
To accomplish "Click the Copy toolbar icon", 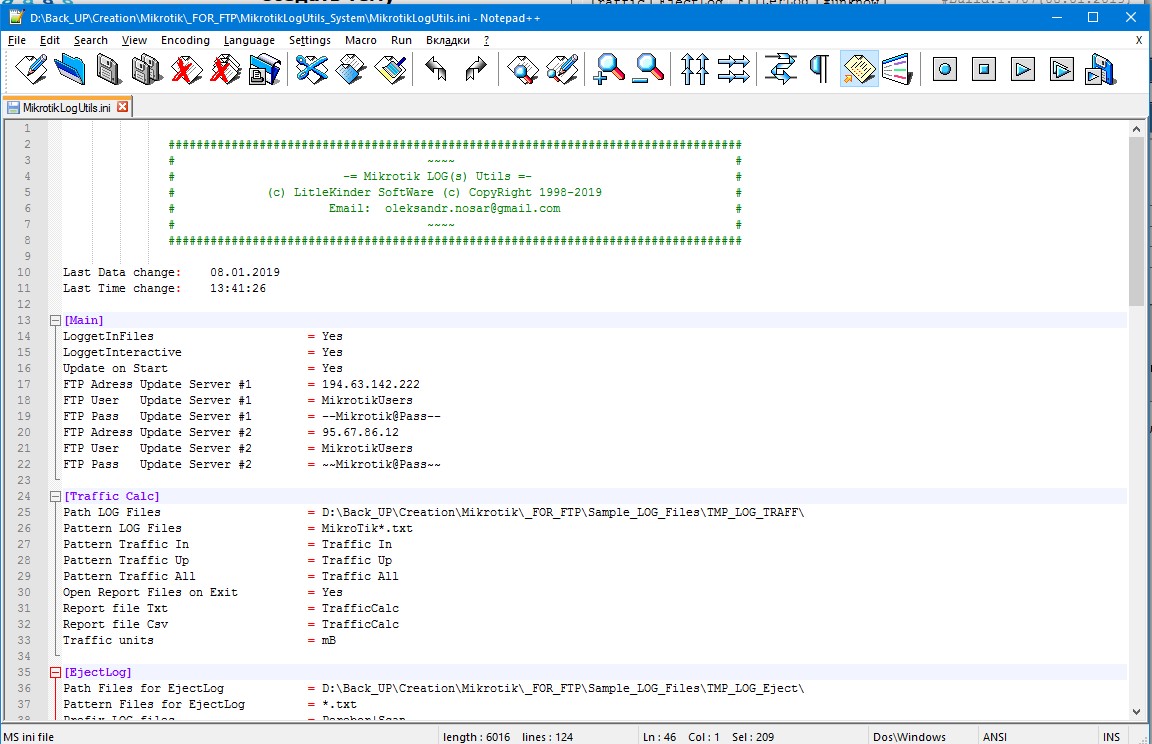I will (350, 70).
